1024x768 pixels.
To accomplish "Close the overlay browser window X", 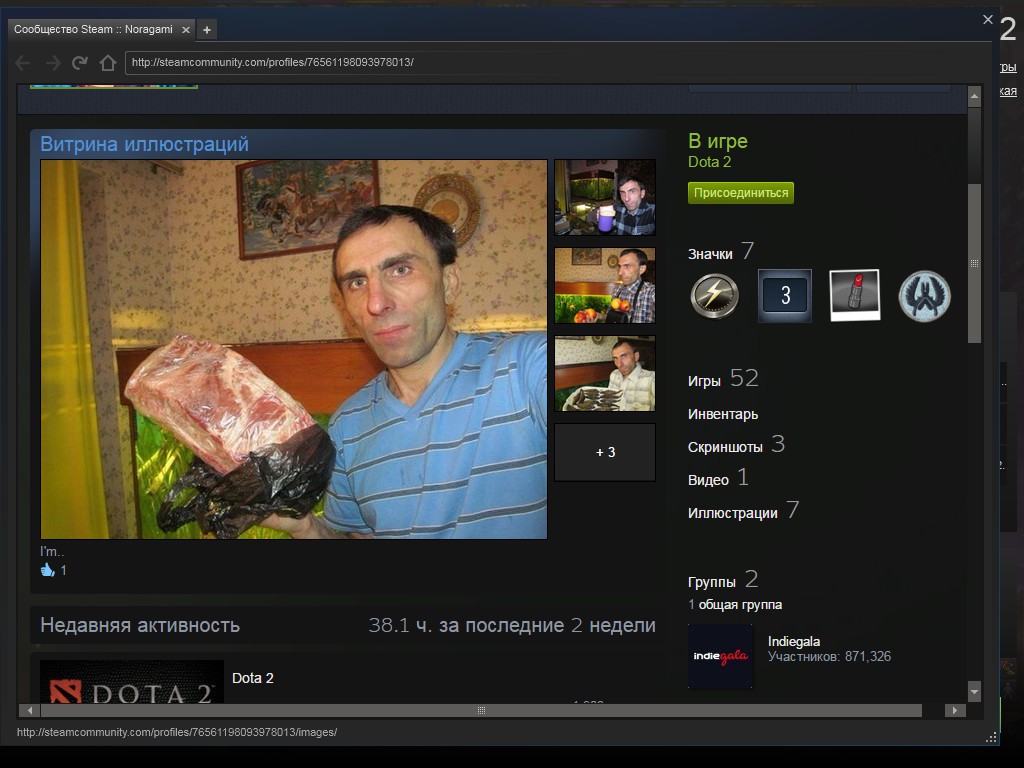I will (x=987, y=20).
